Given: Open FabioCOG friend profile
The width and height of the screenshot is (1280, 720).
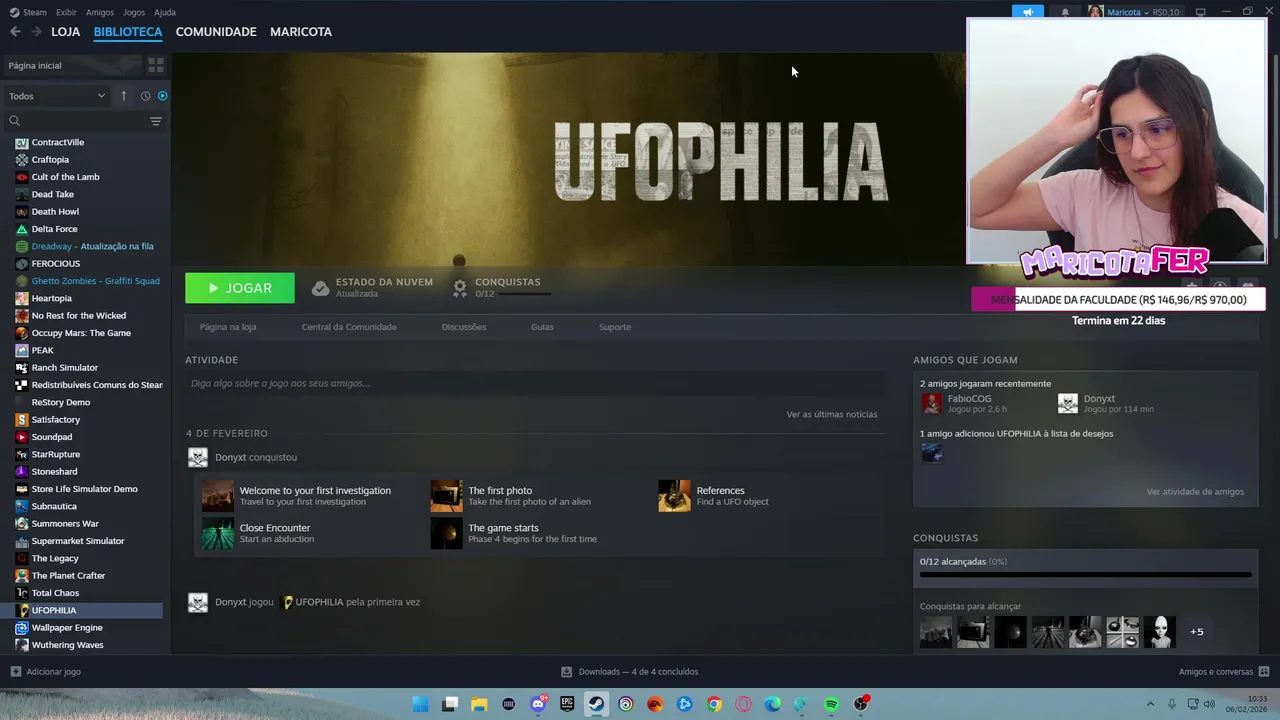Looking at the screenshot, I should coord(965,403).
